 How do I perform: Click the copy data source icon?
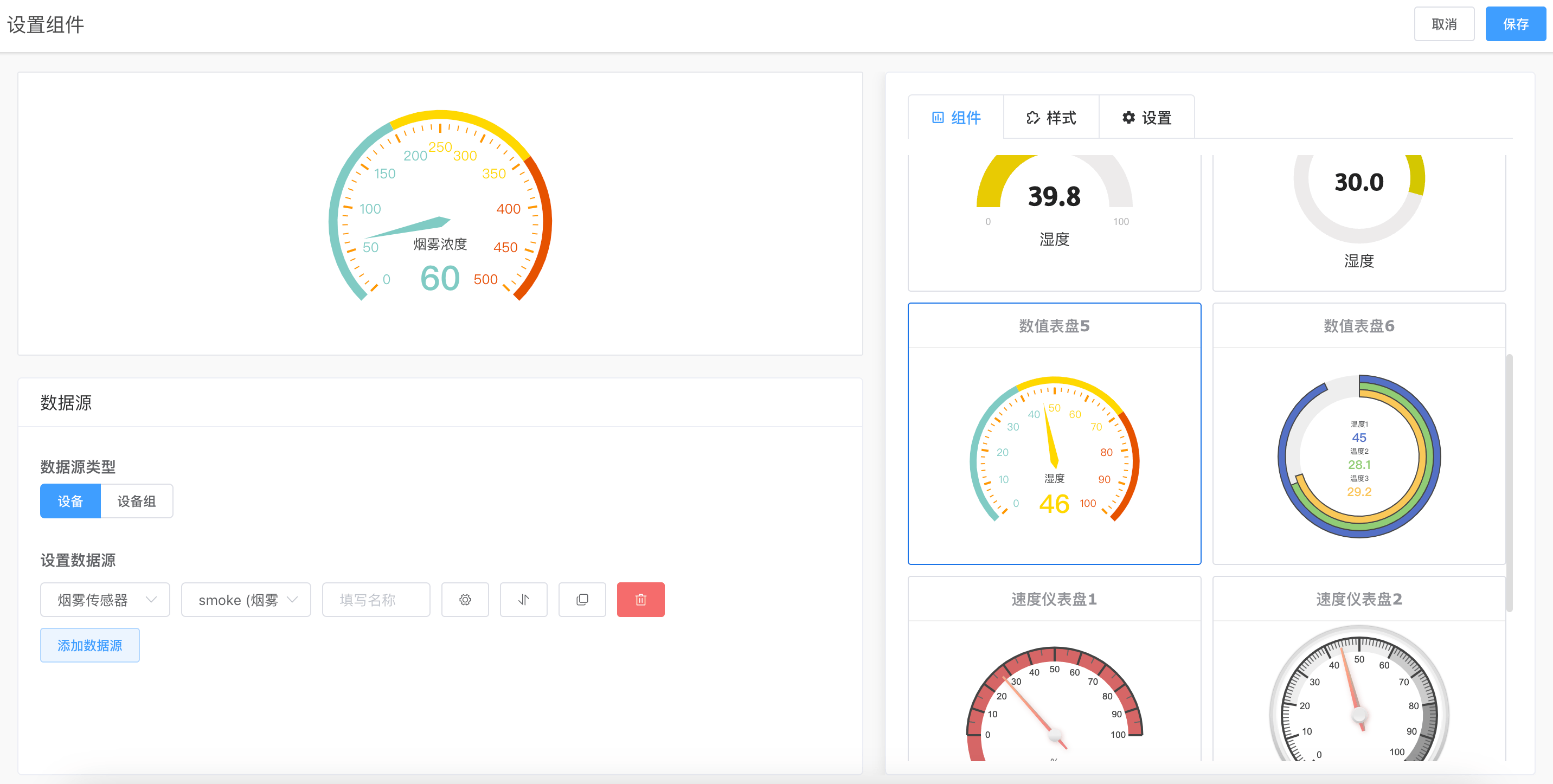tap(582, 600)
